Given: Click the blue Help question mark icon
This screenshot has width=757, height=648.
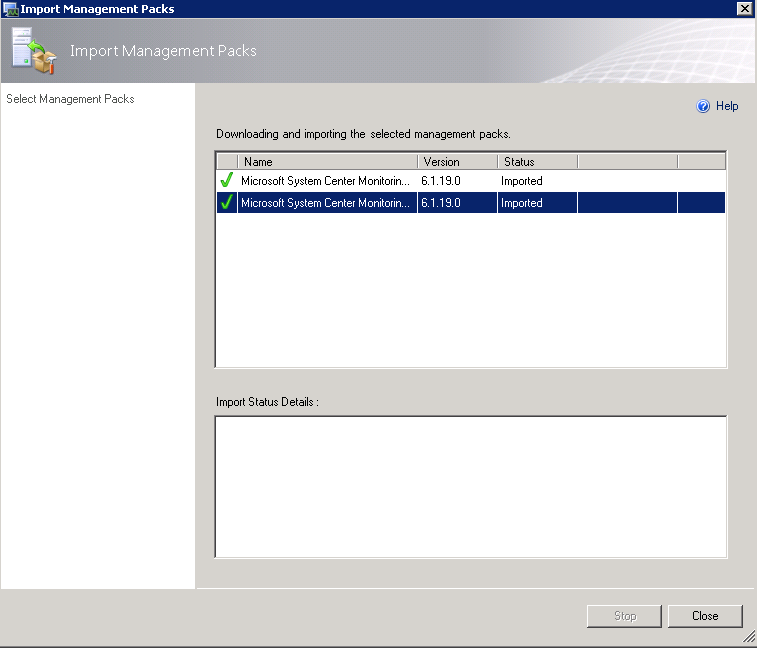Looking at the screenshot, I should point(703,106).
